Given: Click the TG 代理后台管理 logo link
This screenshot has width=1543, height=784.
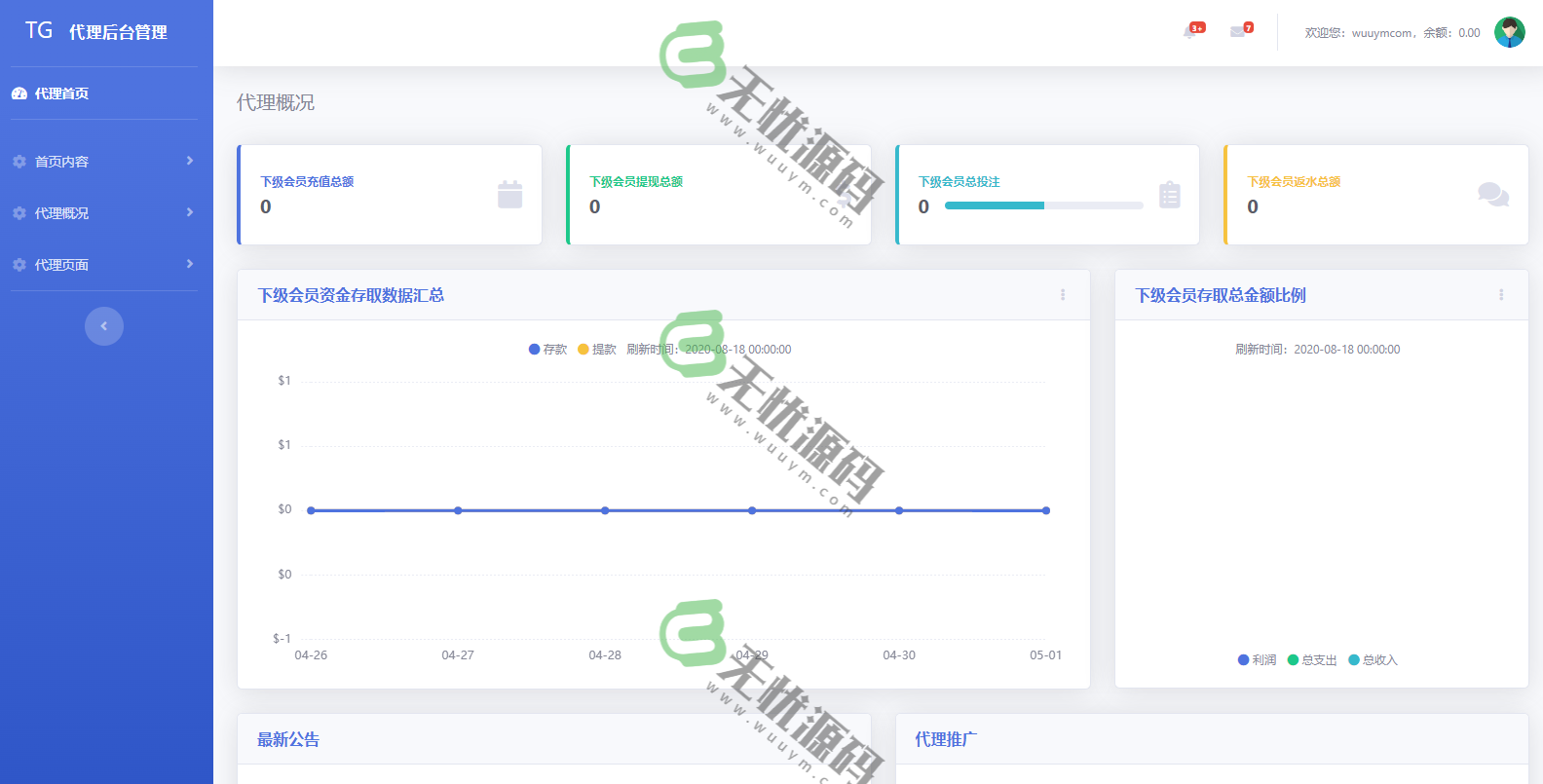Looking at the screenshot, I should (97, 32).
